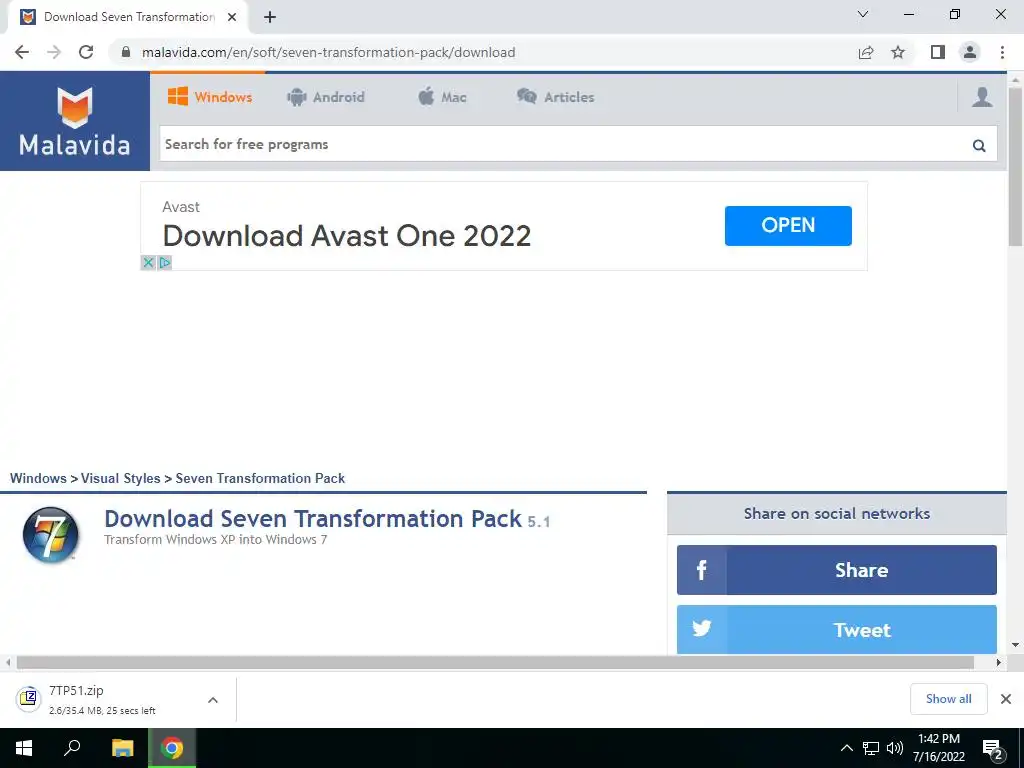Open the tab search chevron
The height and width of the screenshot is (768, 1024).
point(863,14)
